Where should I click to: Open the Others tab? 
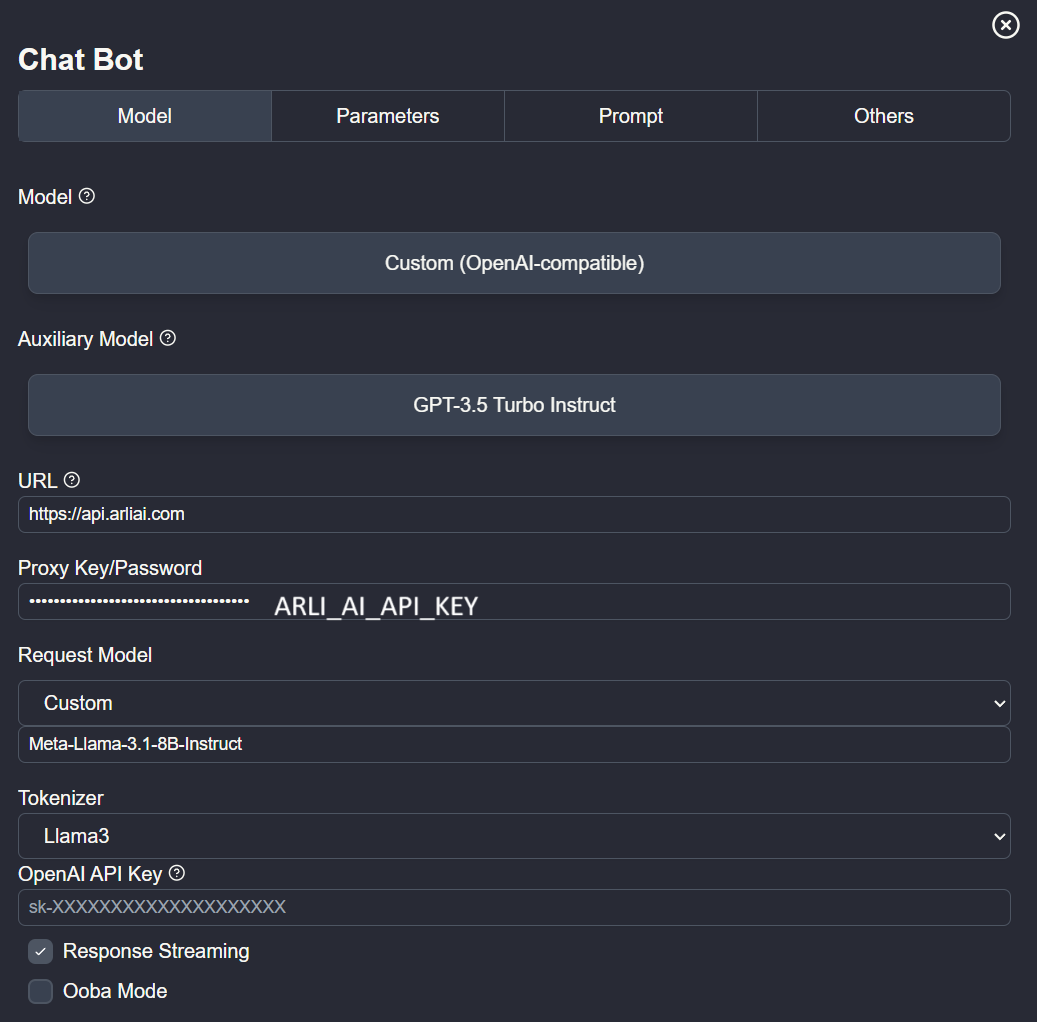pos(884,116)
